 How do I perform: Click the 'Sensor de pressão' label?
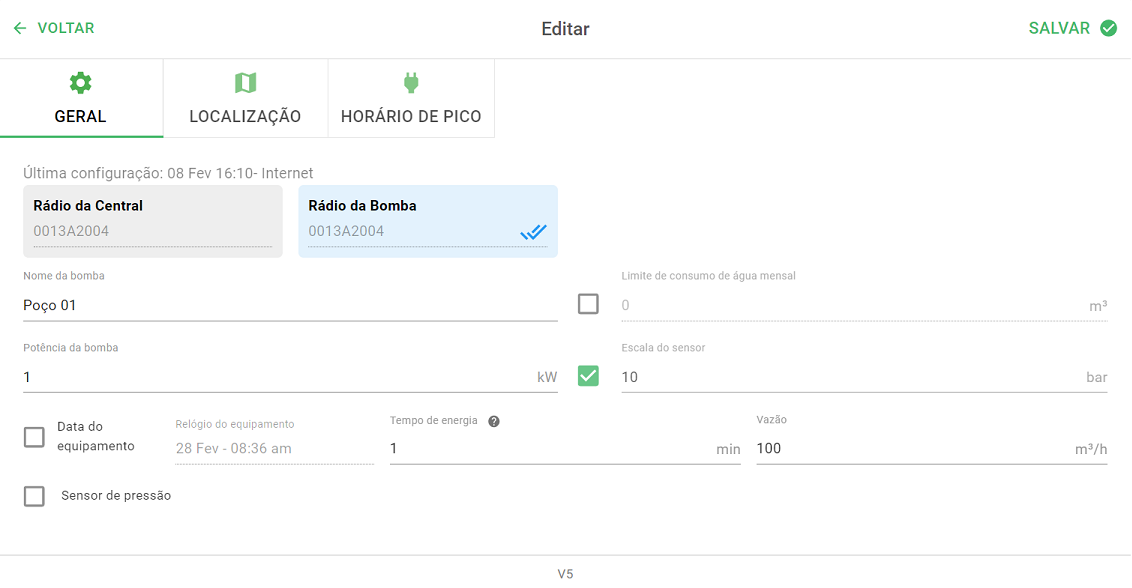point(116,496)
